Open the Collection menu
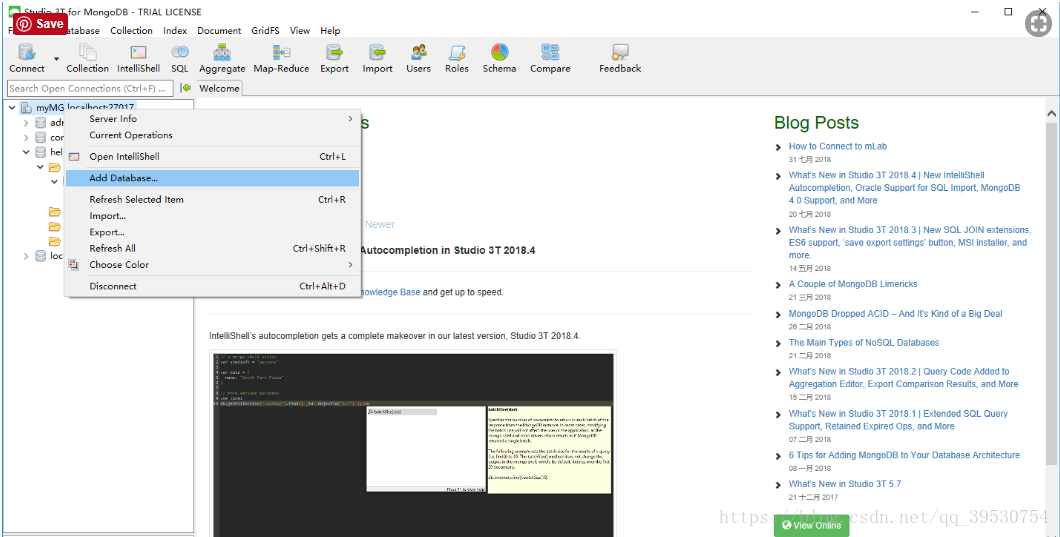The width and height of the screenshot is (1060, 537). pos(131,30)
